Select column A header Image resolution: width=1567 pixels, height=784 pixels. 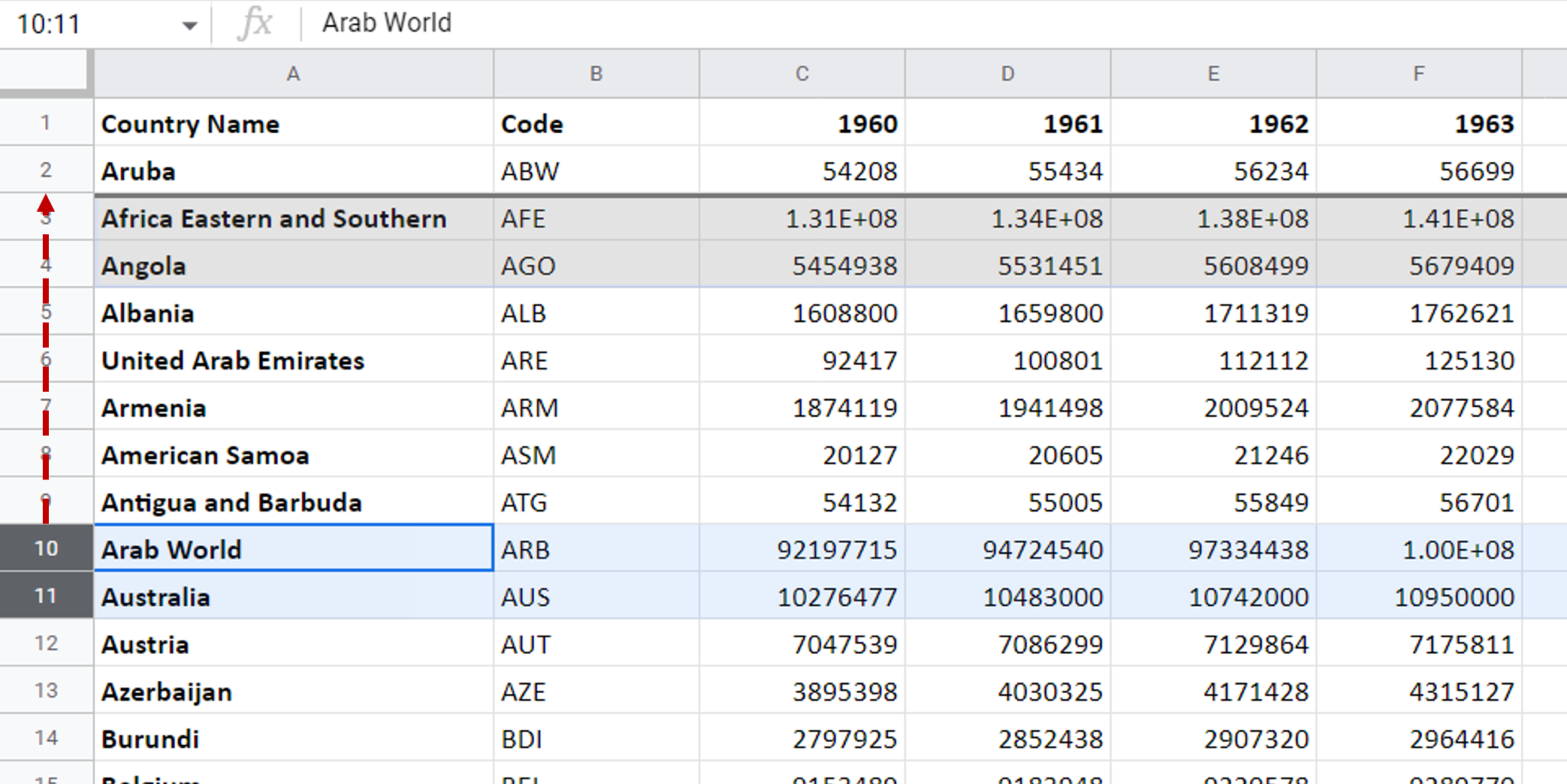(x=293, y=73)
